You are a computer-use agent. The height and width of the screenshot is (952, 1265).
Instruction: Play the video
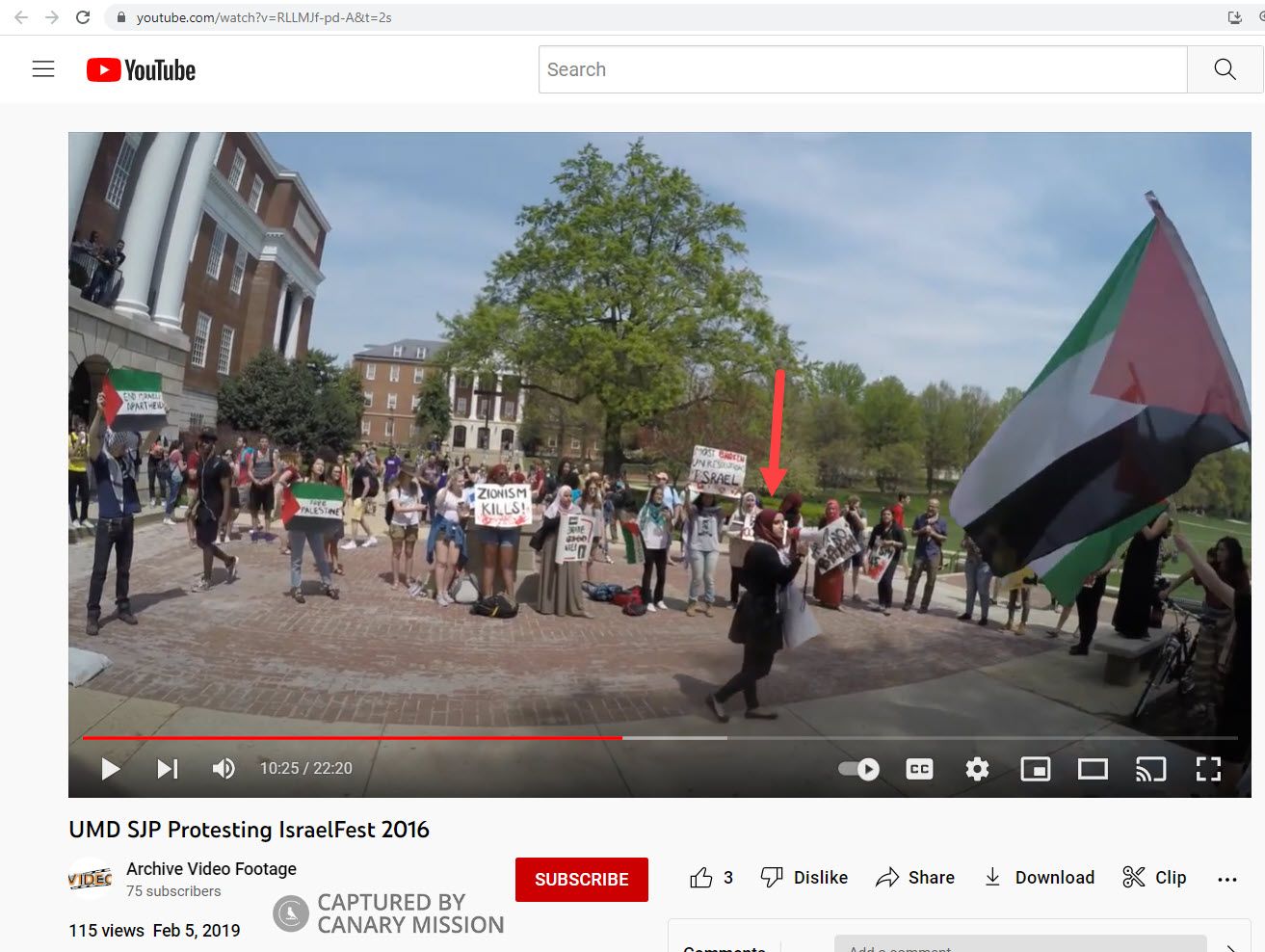click(111, 768)
